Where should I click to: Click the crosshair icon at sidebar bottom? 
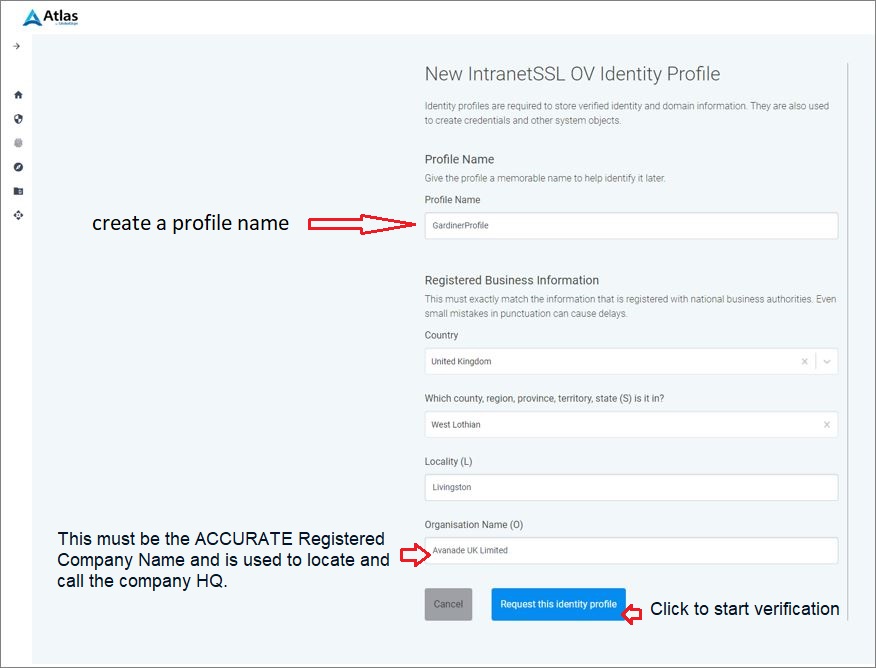point(17,215)
